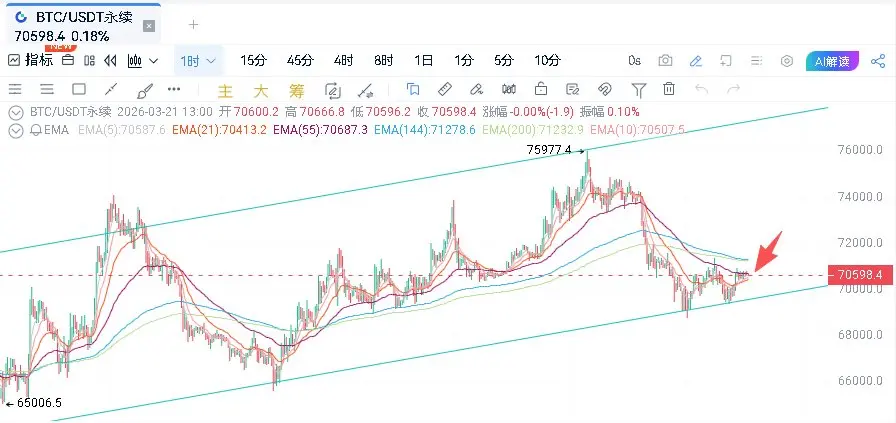Open the 指标 indicators panel
The width and height of the screenshot is (896, 423).
(x=31, y=60)
